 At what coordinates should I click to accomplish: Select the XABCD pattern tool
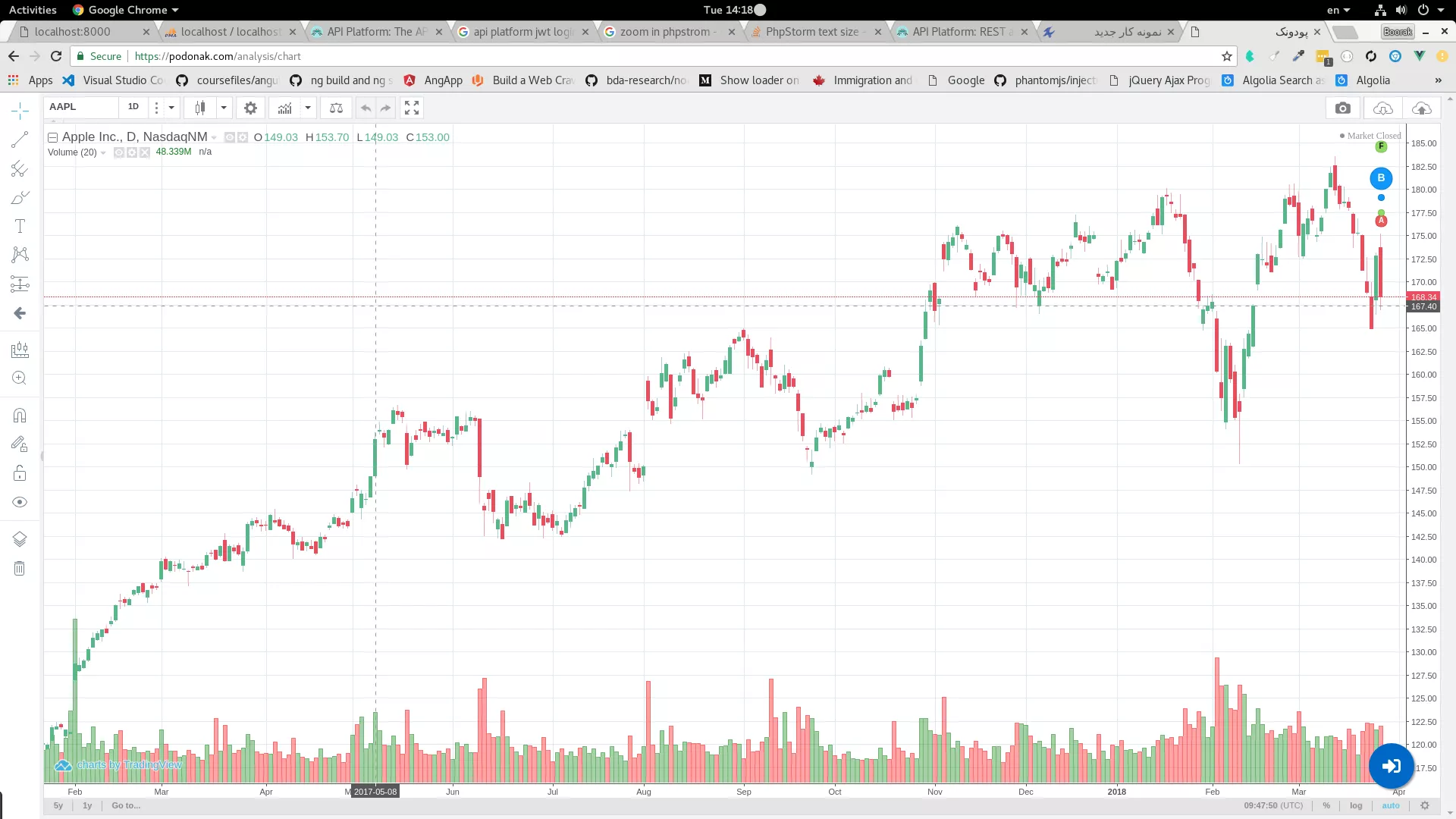[20, 255]
